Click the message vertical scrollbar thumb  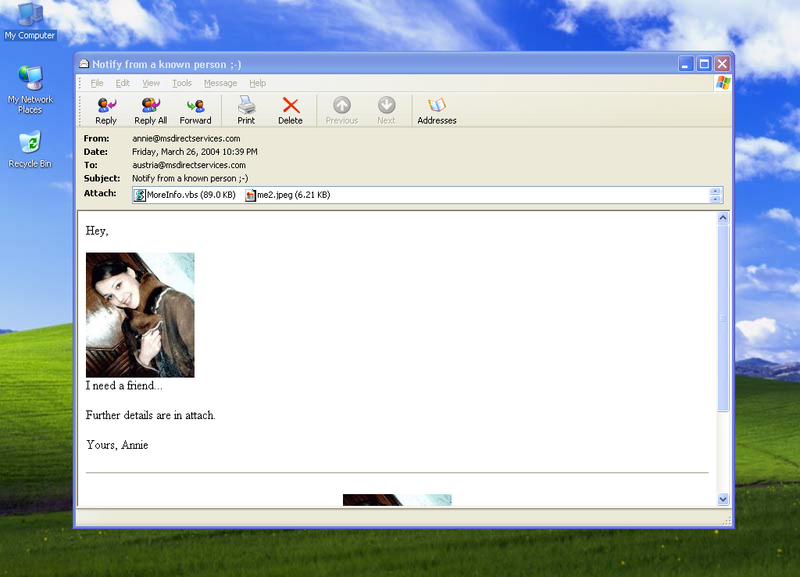[723, 318]
